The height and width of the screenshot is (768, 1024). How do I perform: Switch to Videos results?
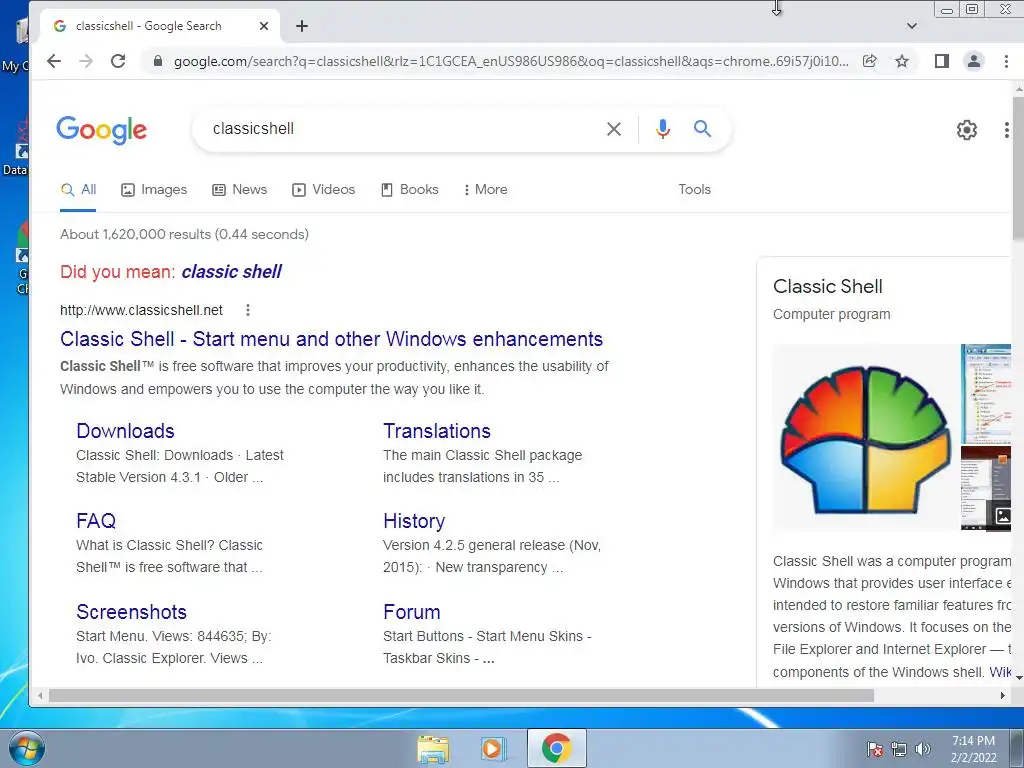[324, 190]
